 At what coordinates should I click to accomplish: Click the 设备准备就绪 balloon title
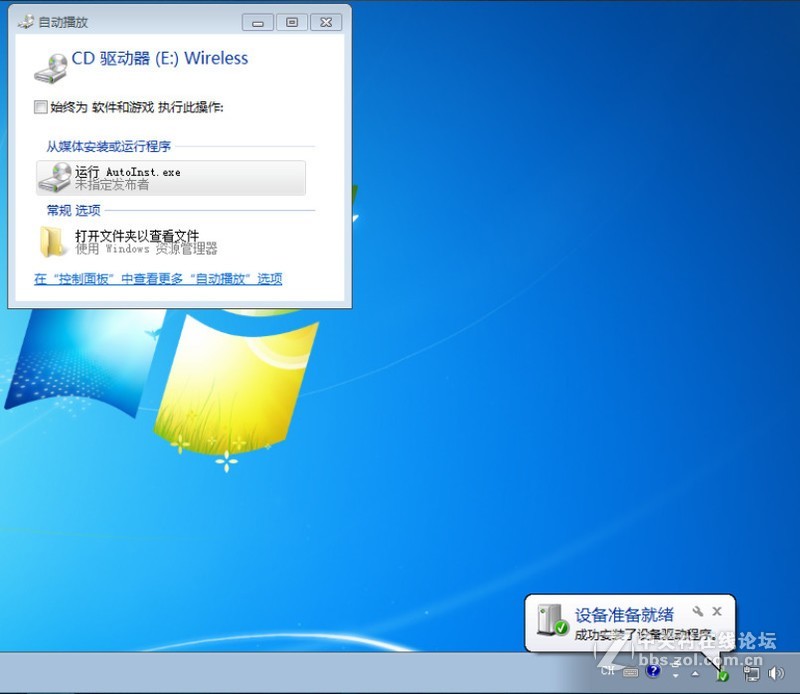(624, 615)
